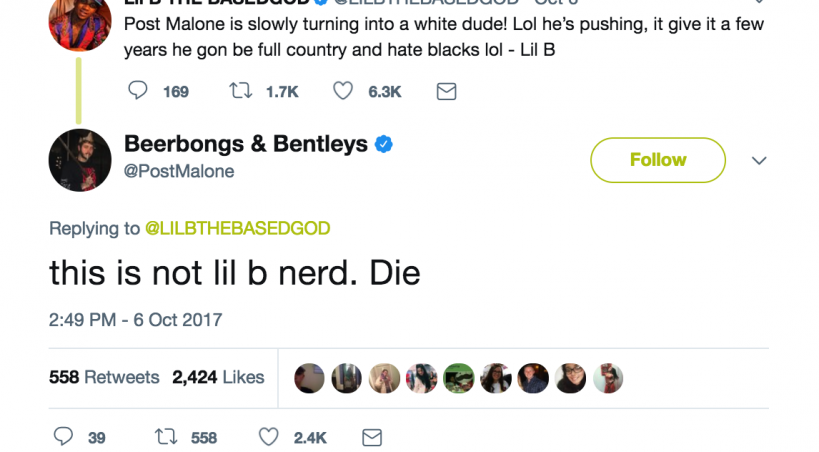Like the Lil B tweet
Screen dimensions: 819x452
coord(343,91)
